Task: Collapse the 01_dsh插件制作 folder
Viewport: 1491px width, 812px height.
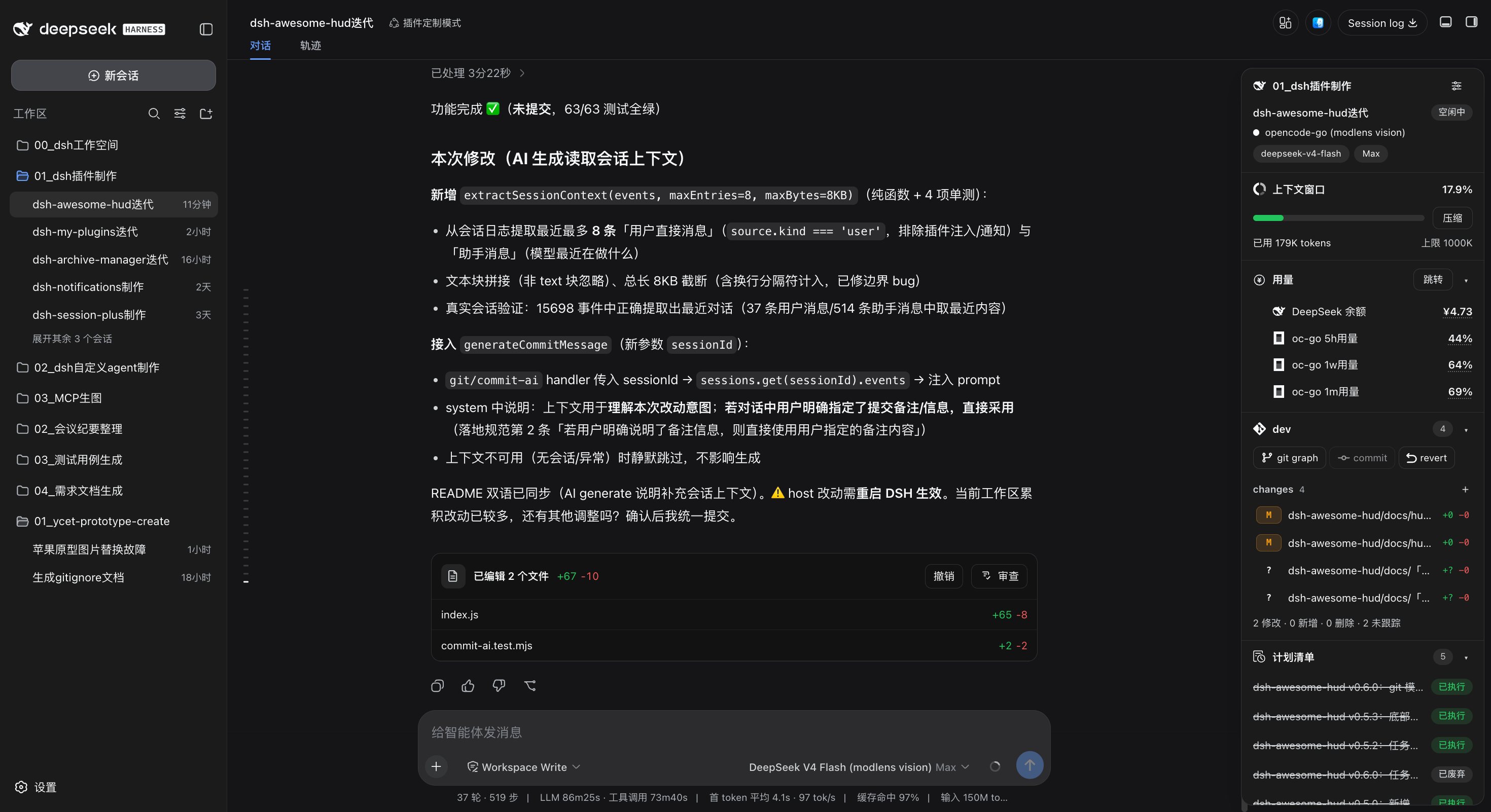Action: (x=114, y=176)
